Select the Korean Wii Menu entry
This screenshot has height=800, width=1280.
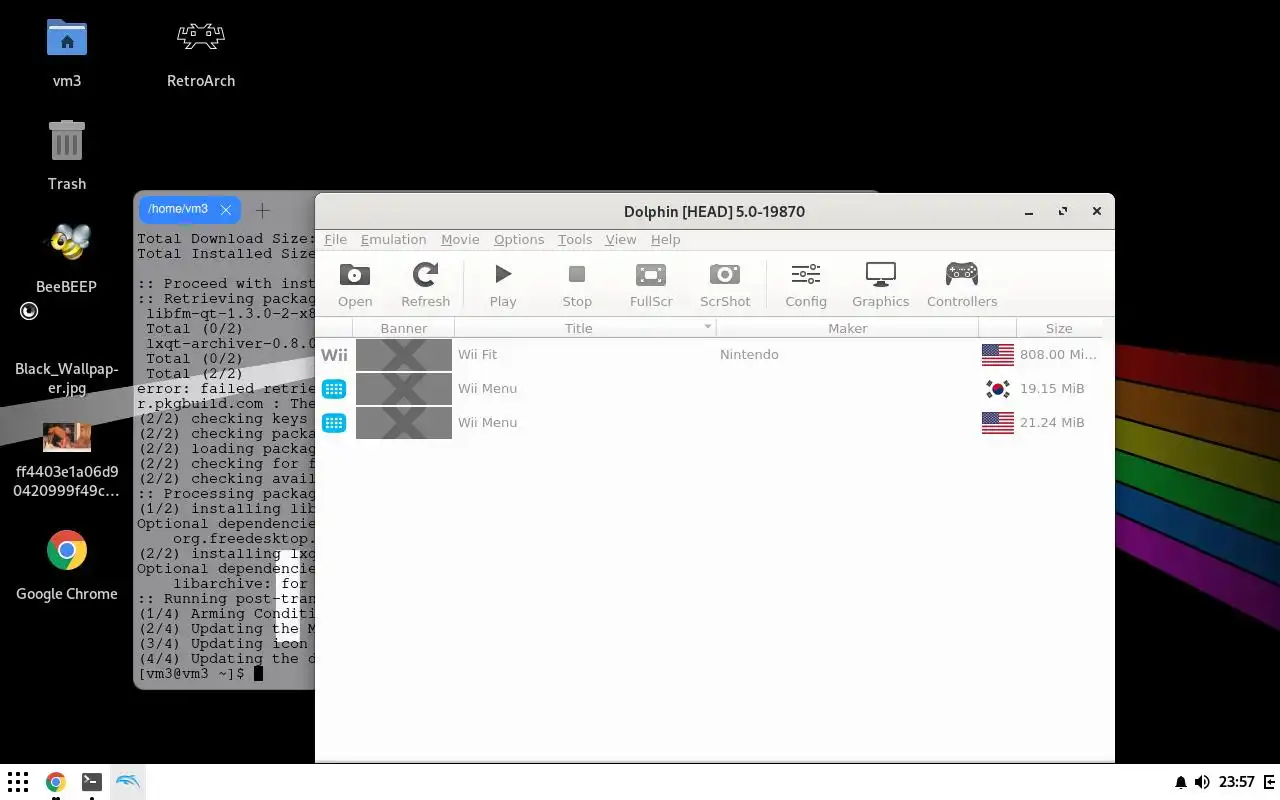[709, 389]
